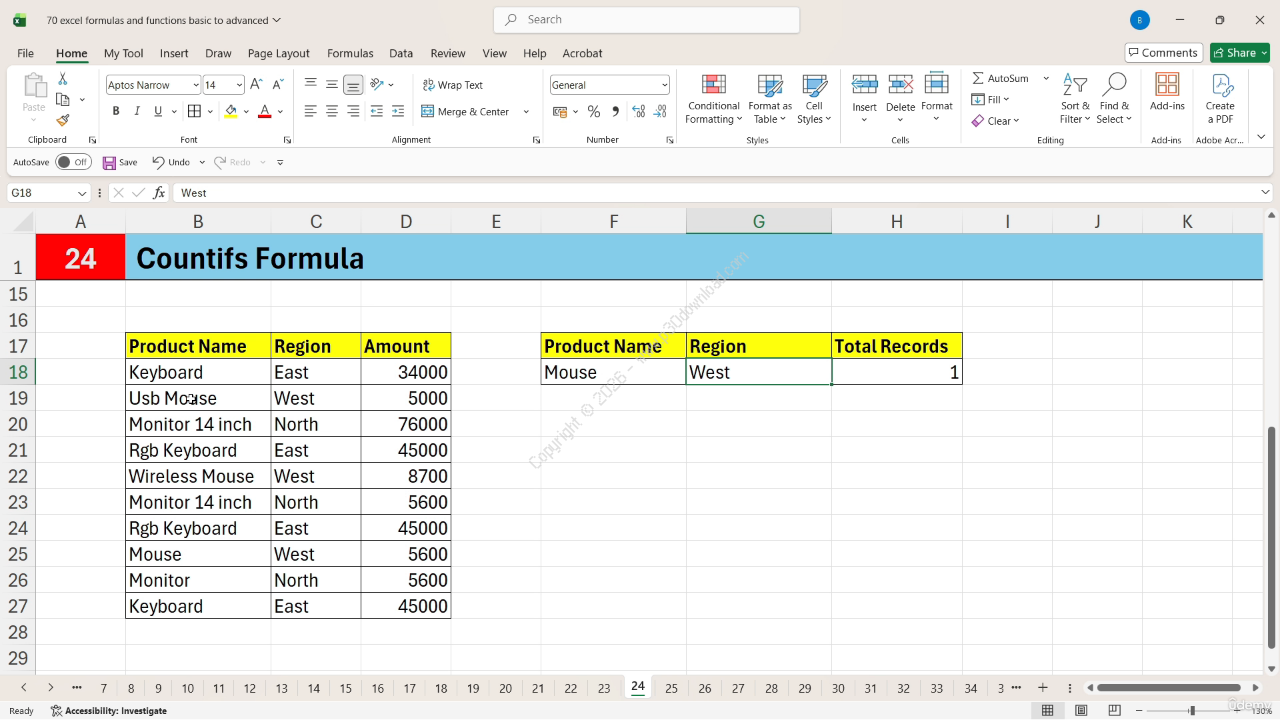Switch to sheet tab 25
The height and width of the screenshot is (720, 1280).
(671, 688)
